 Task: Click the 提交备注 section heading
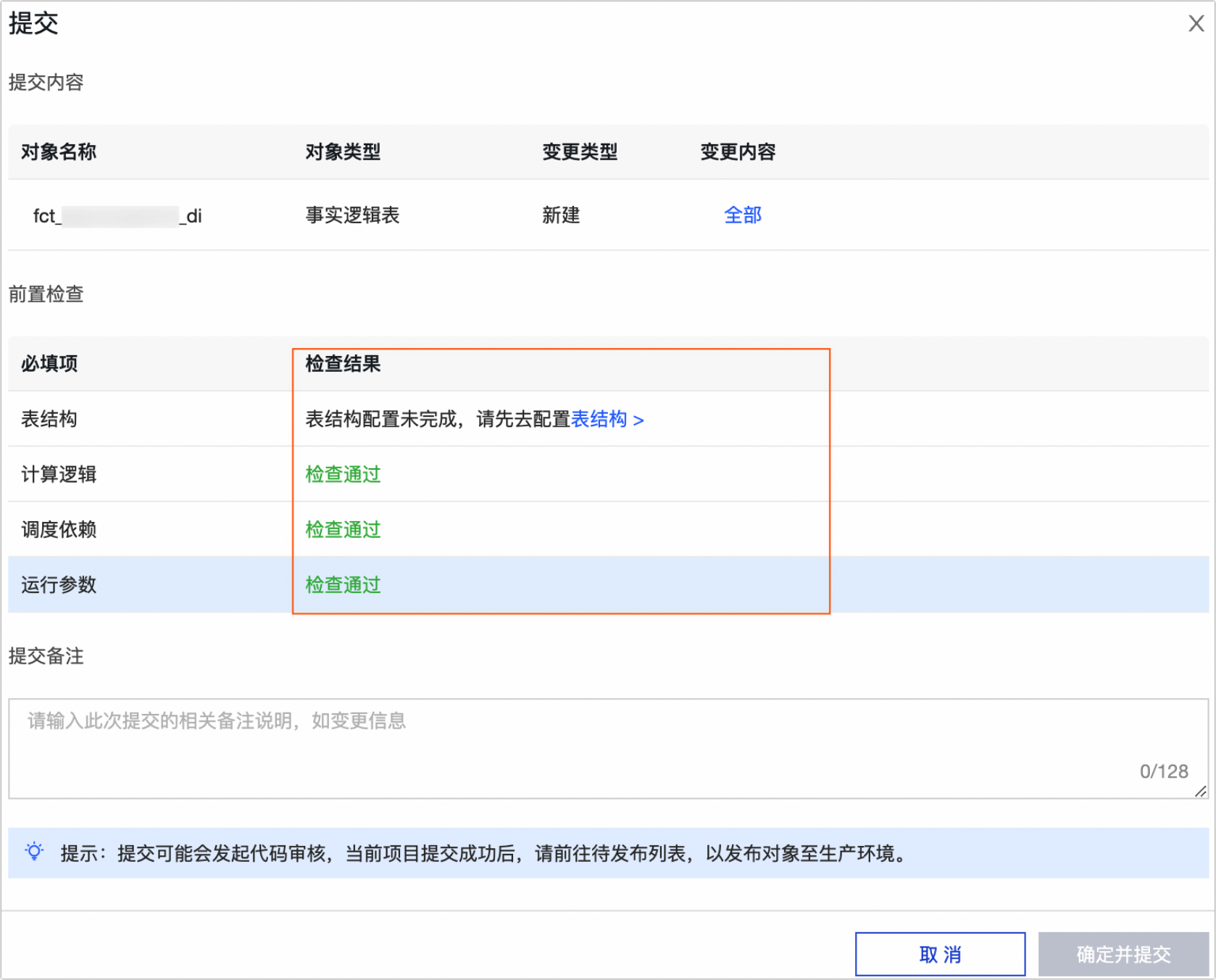coord(46,655)
